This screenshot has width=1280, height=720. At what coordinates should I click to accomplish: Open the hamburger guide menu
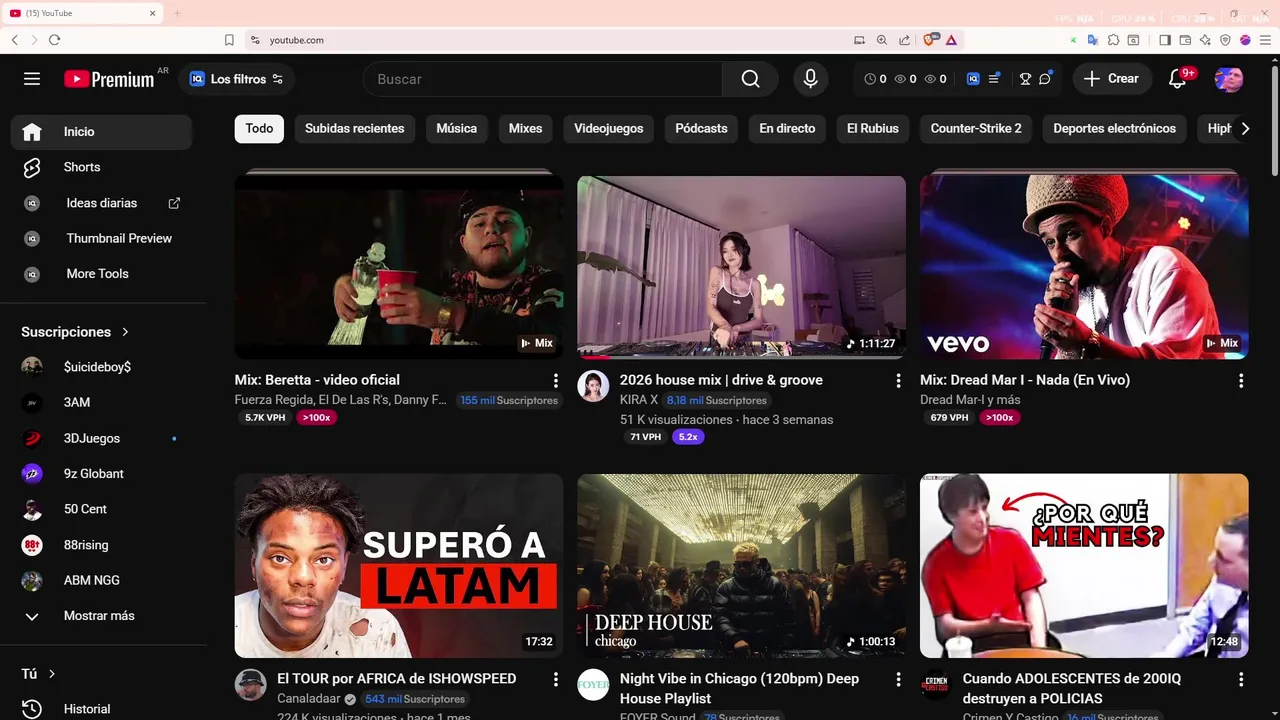(x=32, y=79)
